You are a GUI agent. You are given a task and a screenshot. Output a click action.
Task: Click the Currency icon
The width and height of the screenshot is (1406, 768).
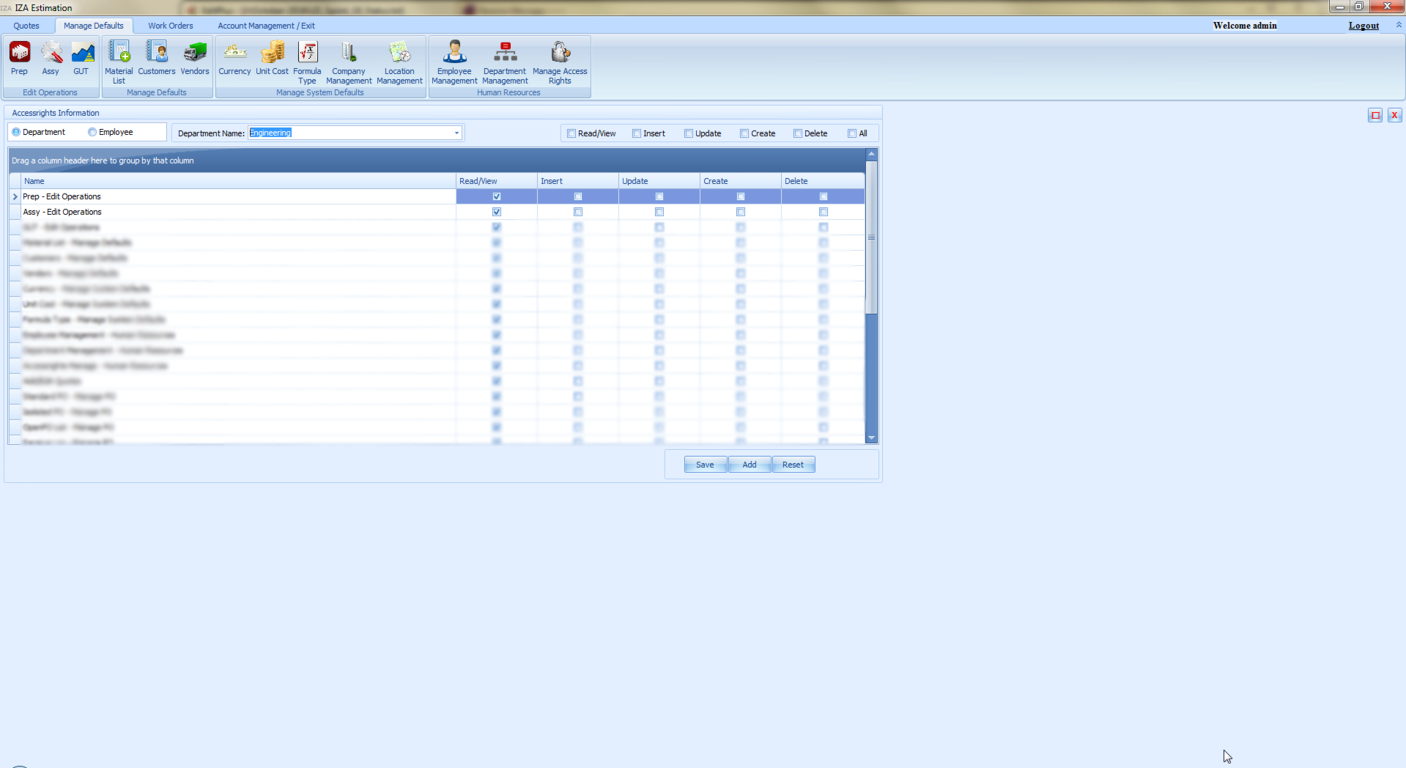coord(234,58)
